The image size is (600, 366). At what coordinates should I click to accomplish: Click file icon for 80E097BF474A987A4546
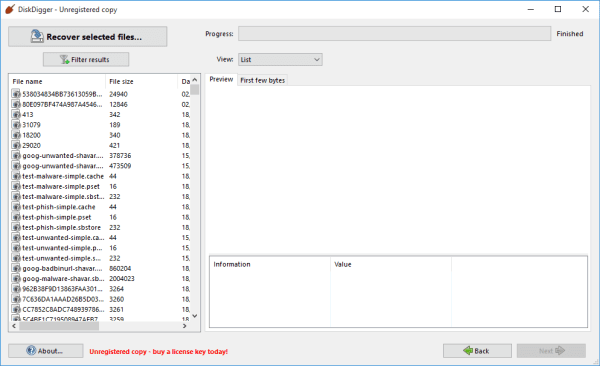16,104
